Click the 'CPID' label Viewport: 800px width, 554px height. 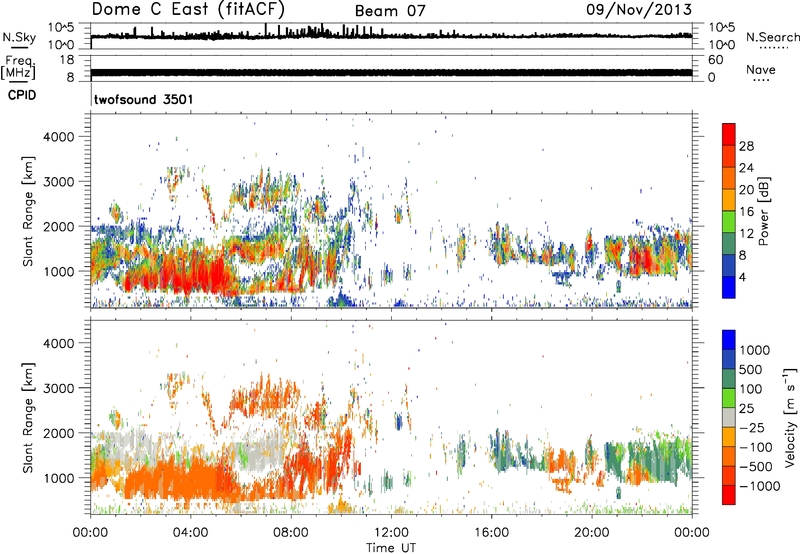[22, 95]
